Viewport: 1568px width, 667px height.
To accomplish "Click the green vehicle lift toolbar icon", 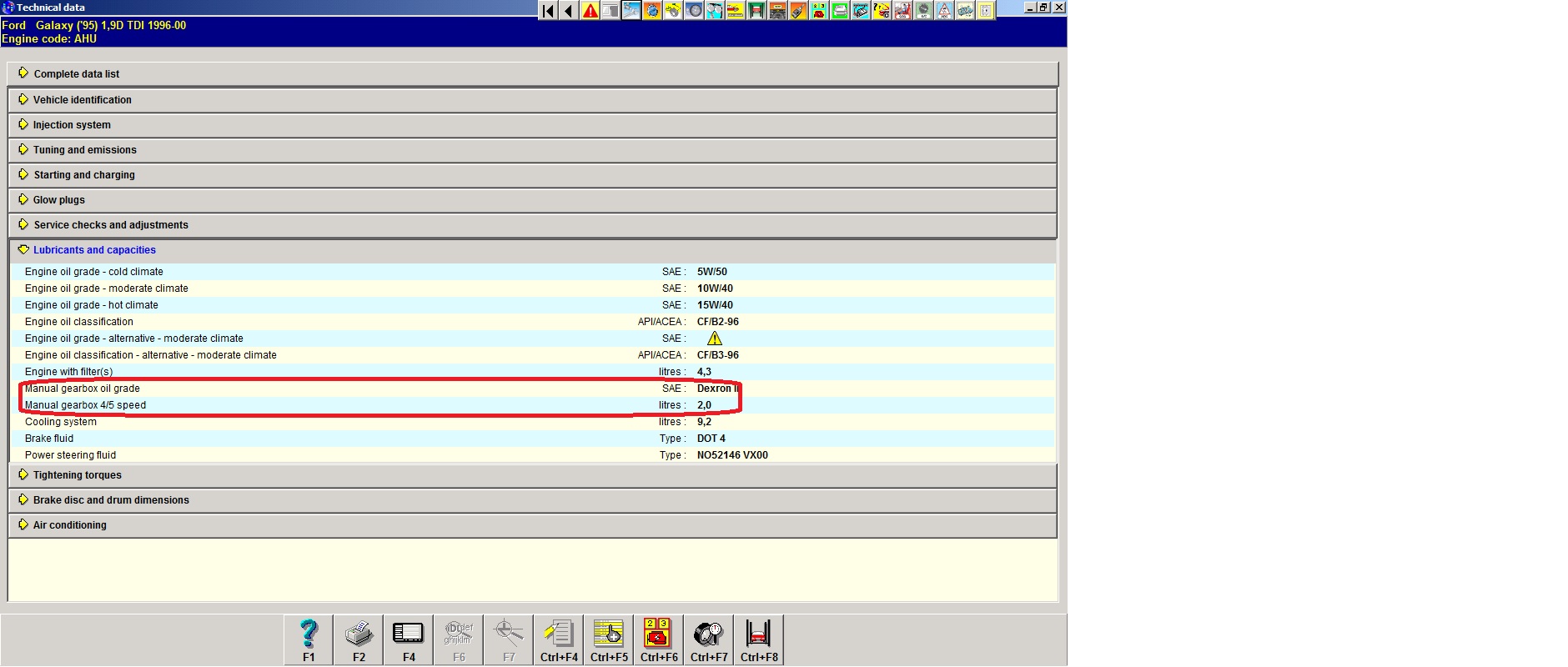I will (x=756, y=11).
